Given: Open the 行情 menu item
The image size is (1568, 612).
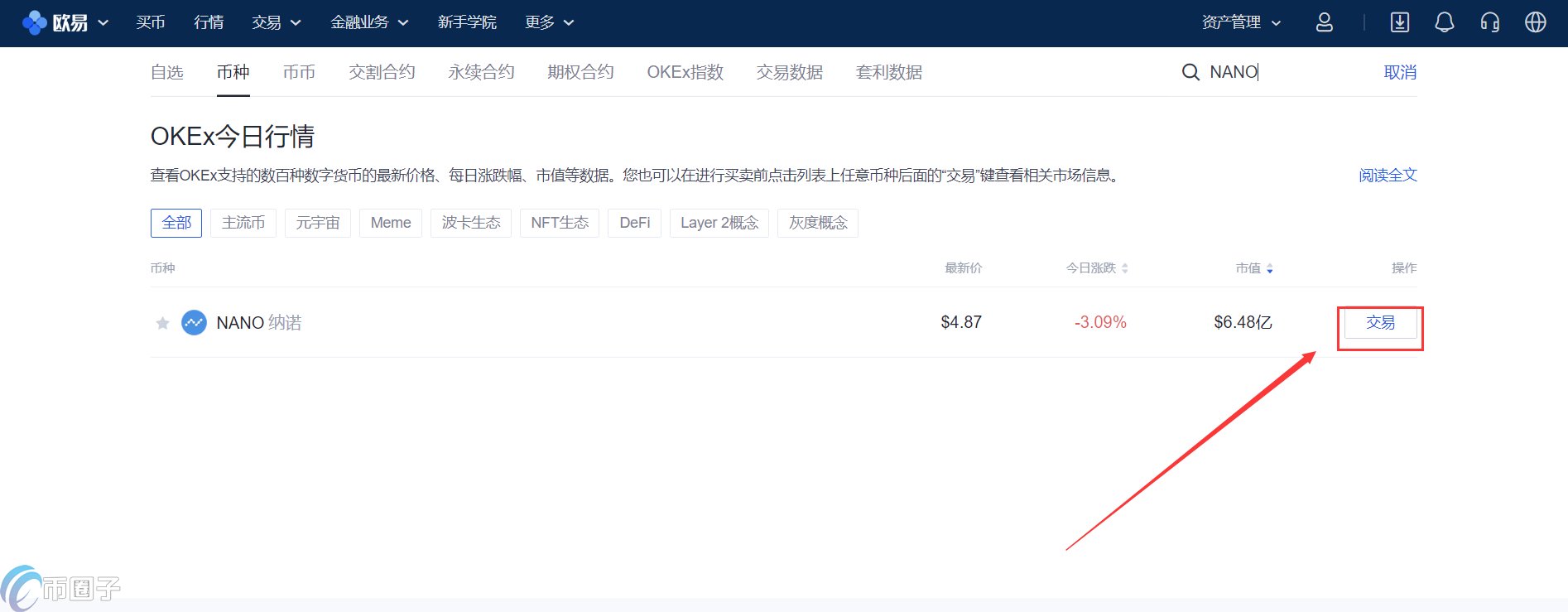Looking at the screenshot, I should tap(209, 22).
